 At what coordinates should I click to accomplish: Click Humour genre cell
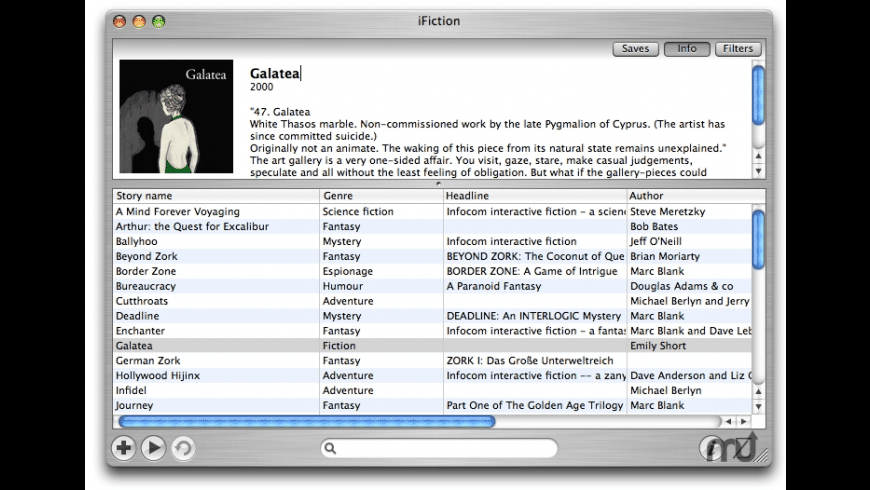(343, 286)
